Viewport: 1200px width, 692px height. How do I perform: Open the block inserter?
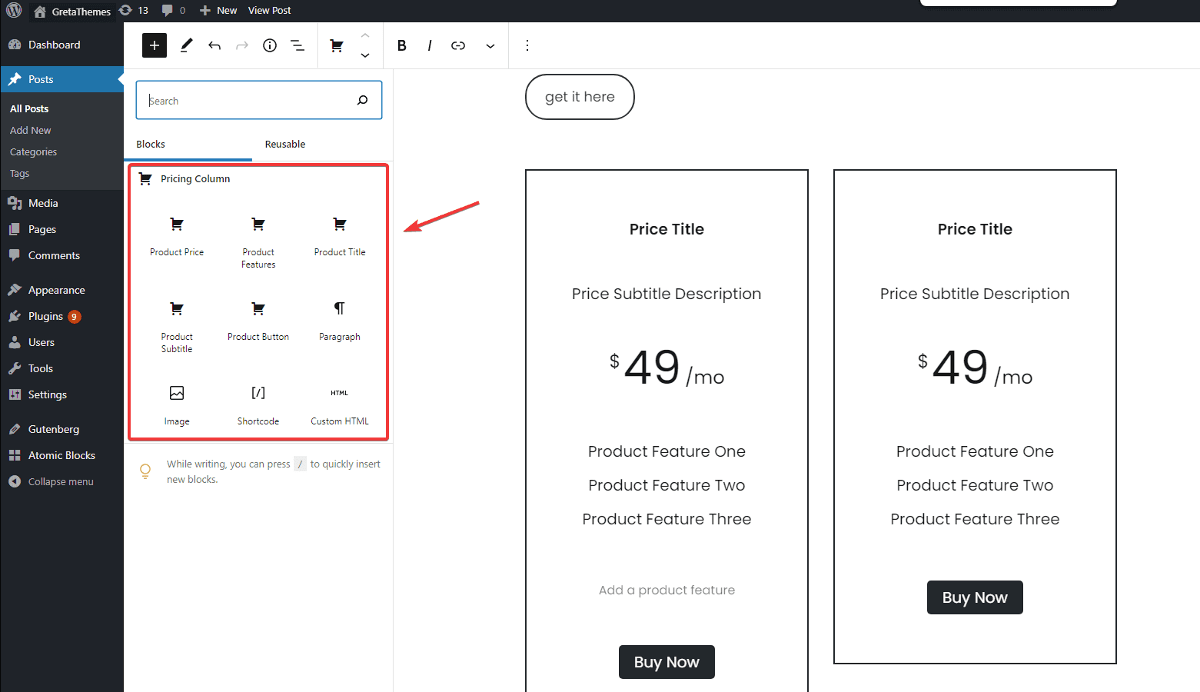[x=154, y=45]
